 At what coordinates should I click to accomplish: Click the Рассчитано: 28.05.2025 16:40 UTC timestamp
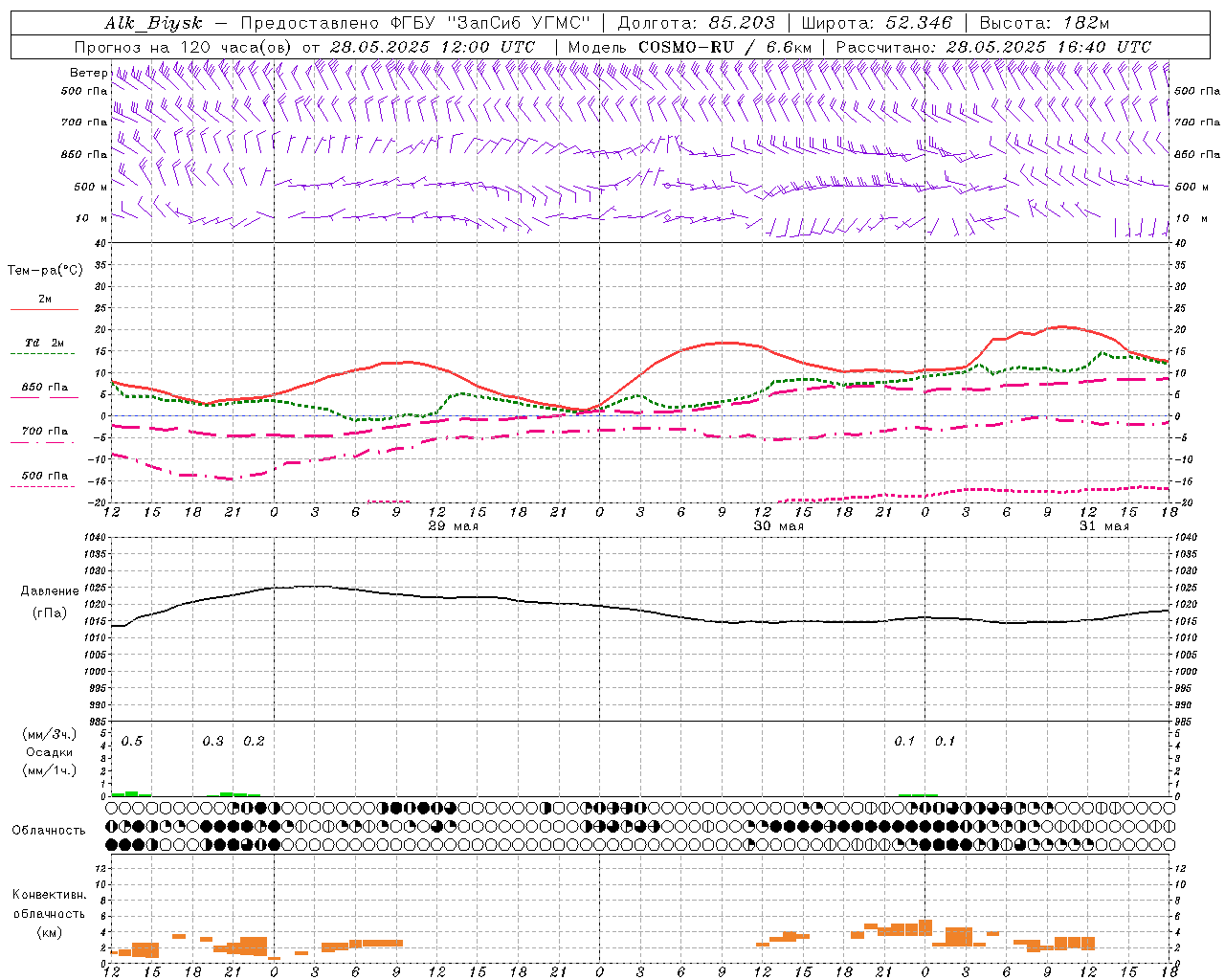pos(993,46)
